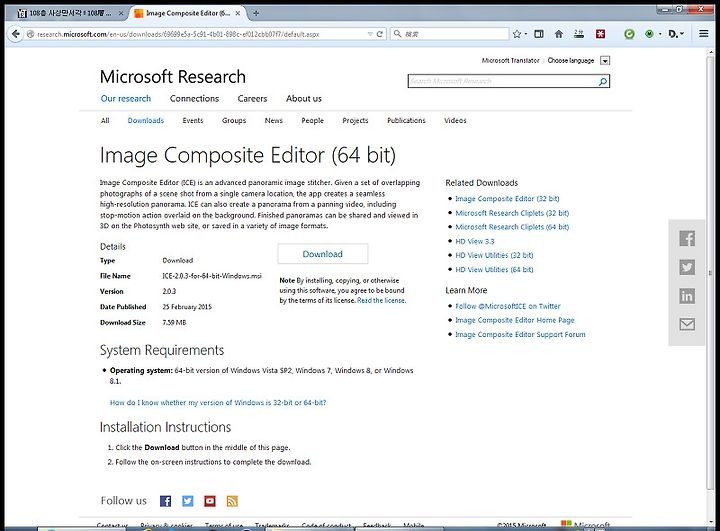Expand the address bar history dropdown arrow
This screenshot has height=531, width=720.
click(x=370, y=34)
